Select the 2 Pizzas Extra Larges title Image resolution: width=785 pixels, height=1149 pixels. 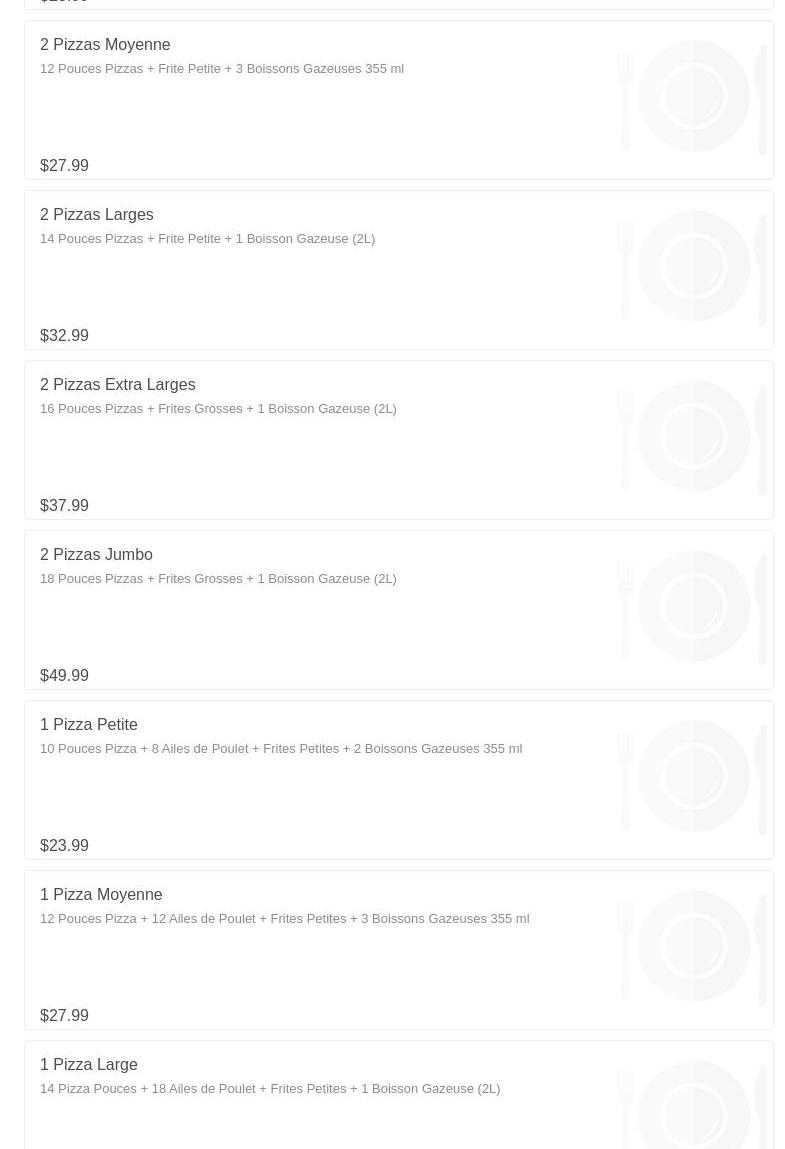pyautogui.click(x=118, y=385)
